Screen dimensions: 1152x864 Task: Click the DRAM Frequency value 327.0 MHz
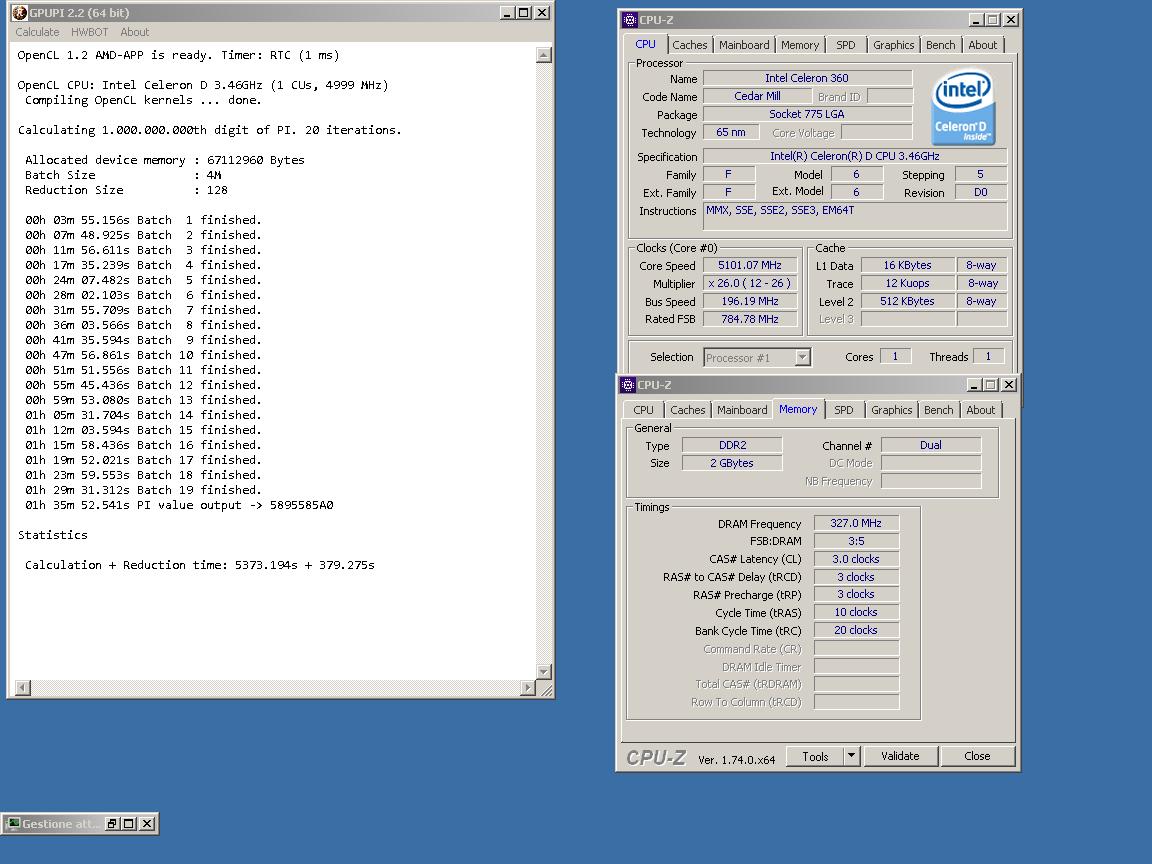pyautogui.click(x=856, y=523)
